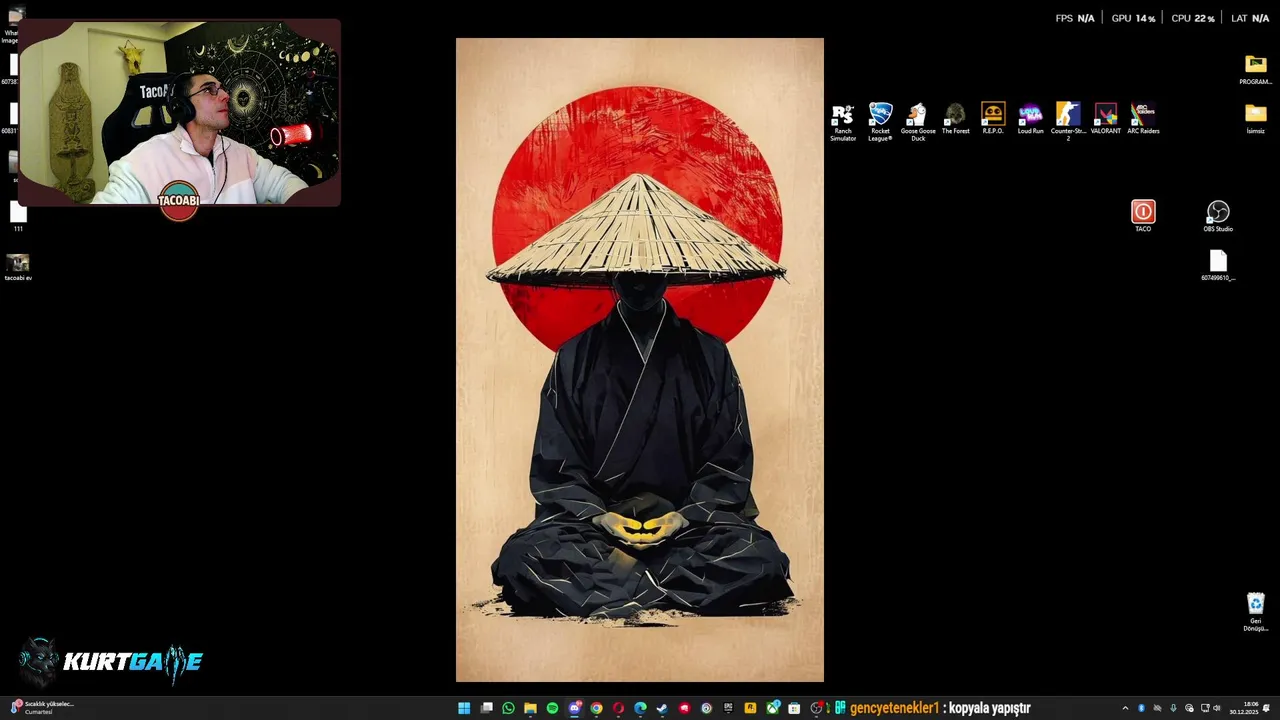Open Rockstar Games Launcher on taskbar
The width and height of the screenshot is (1280, 720).
click(x=750, y=708)
